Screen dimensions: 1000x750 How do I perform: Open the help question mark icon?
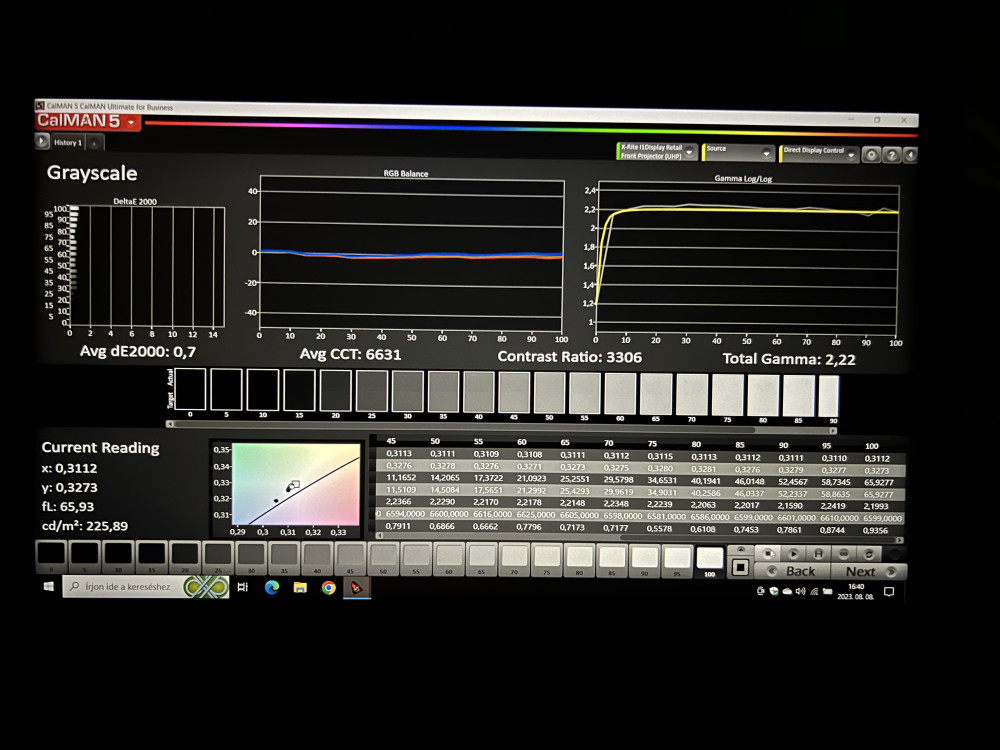[890, 155]
